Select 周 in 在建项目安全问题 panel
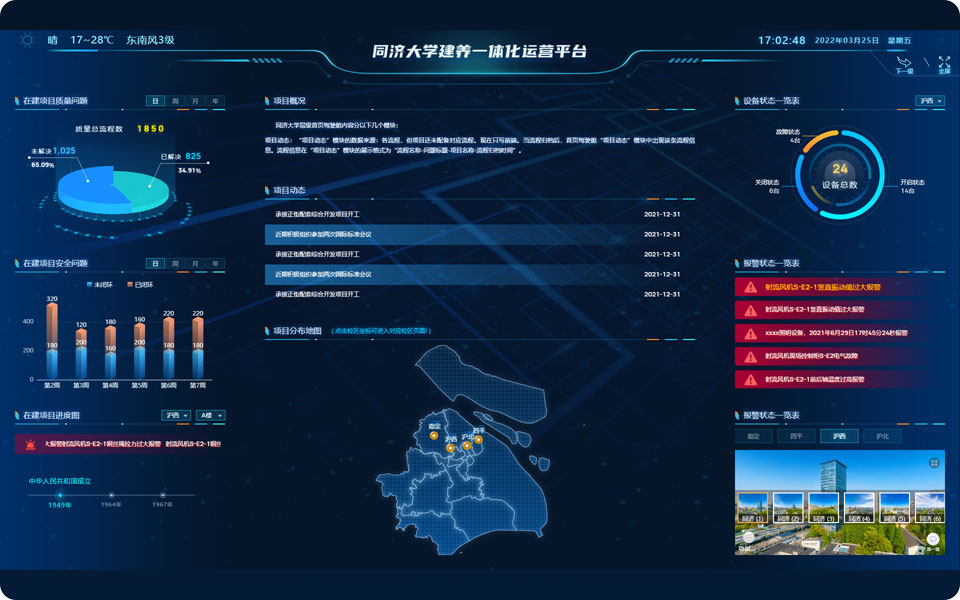 click(175, 264)
